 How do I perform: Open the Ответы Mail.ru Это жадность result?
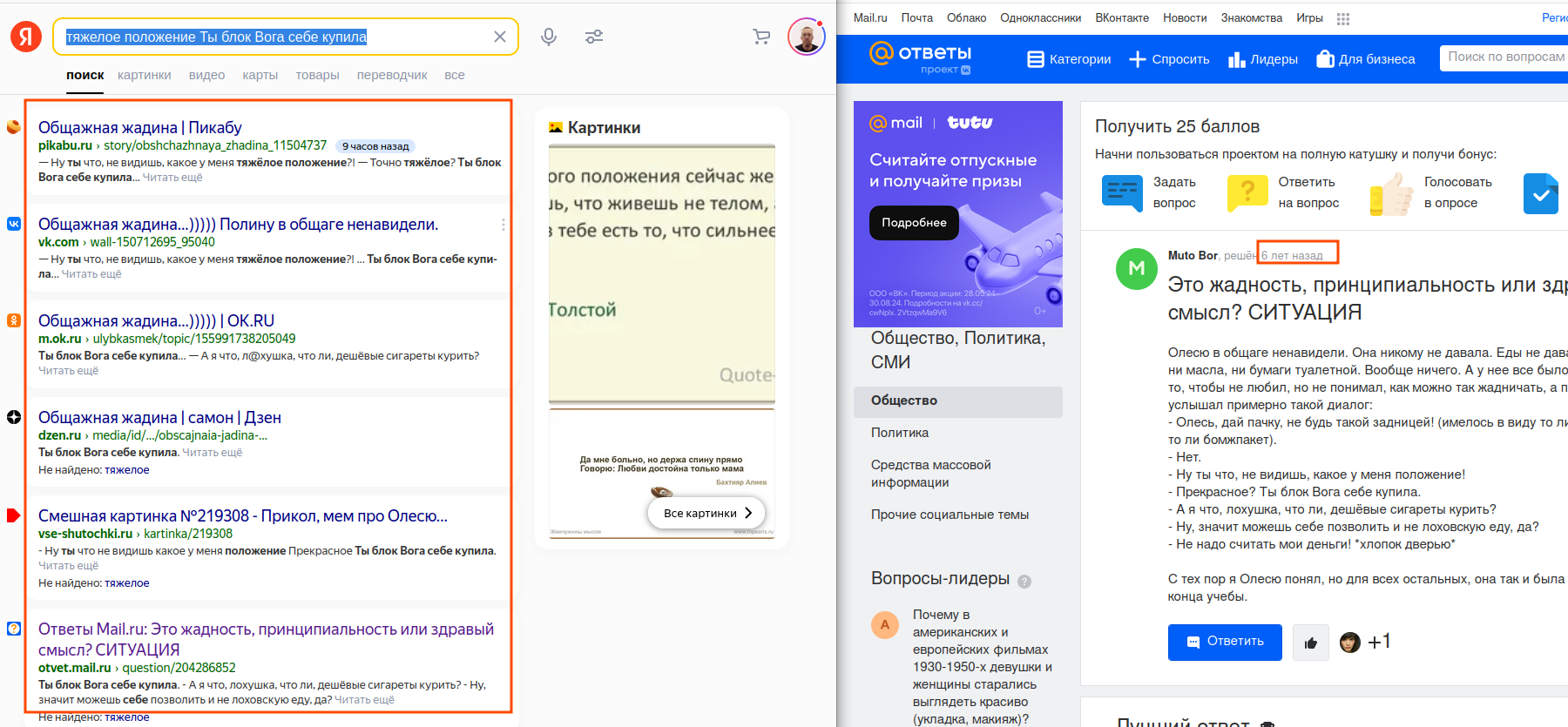(267, 639)
